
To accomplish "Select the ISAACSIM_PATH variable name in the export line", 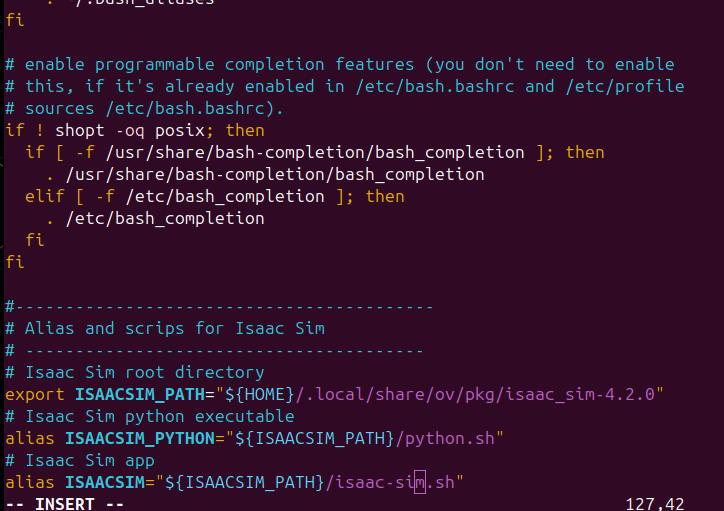I will coord(140,395).
